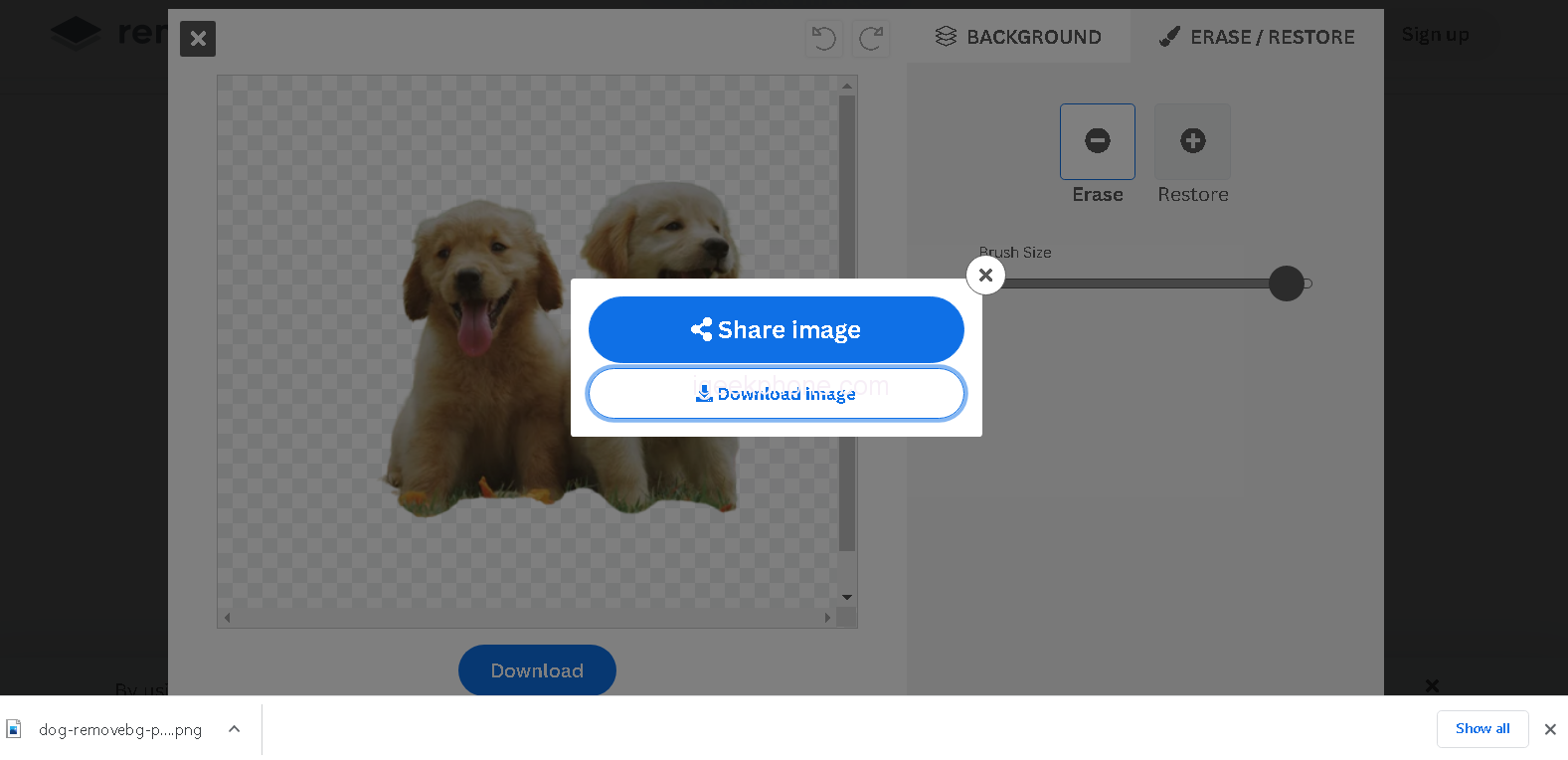Click the Sign up link
The height and width of the screenshot is (760, 1568).
click(x=1435, y=35)
